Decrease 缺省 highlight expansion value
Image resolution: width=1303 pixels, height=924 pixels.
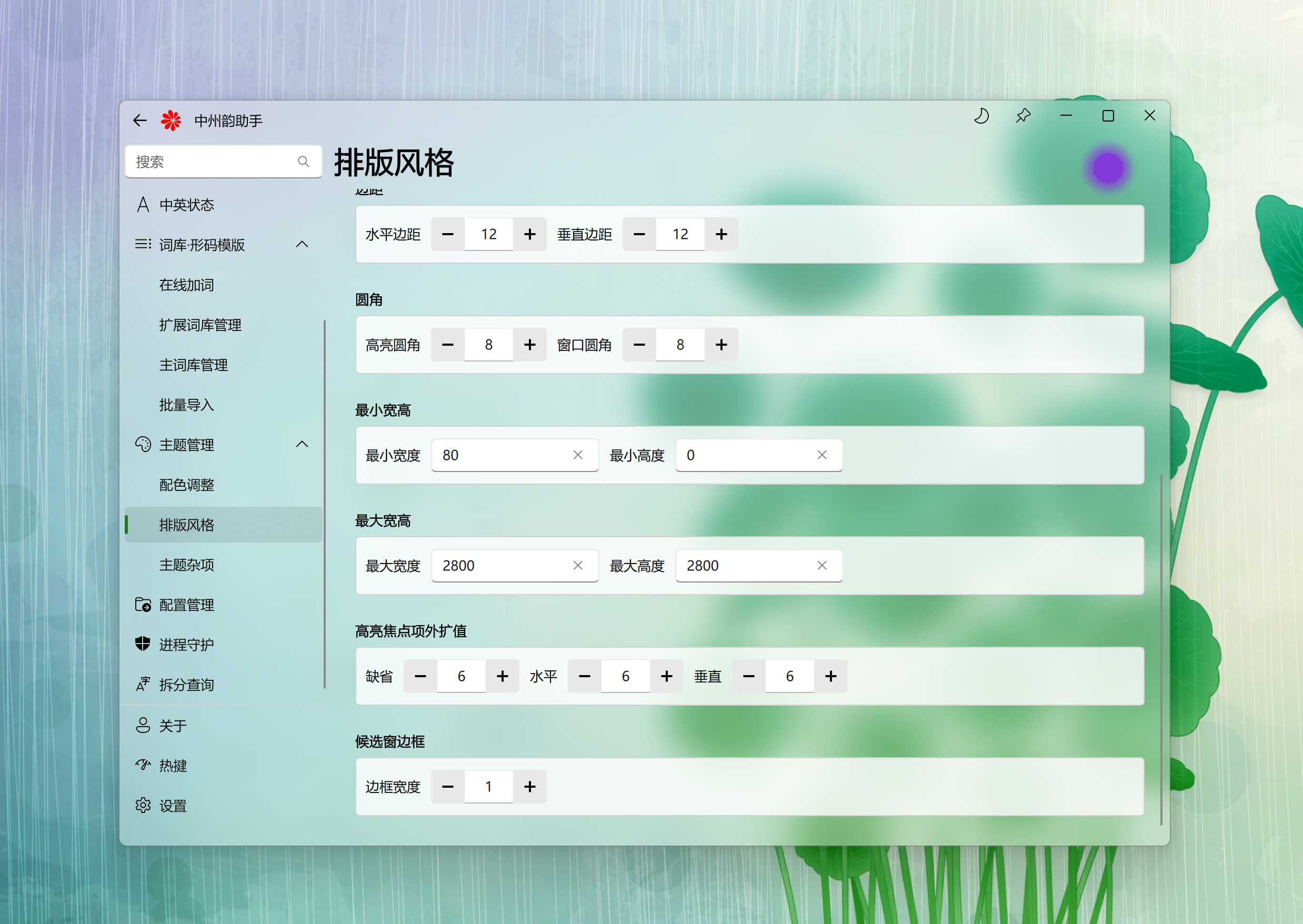(x=420, y=677)
